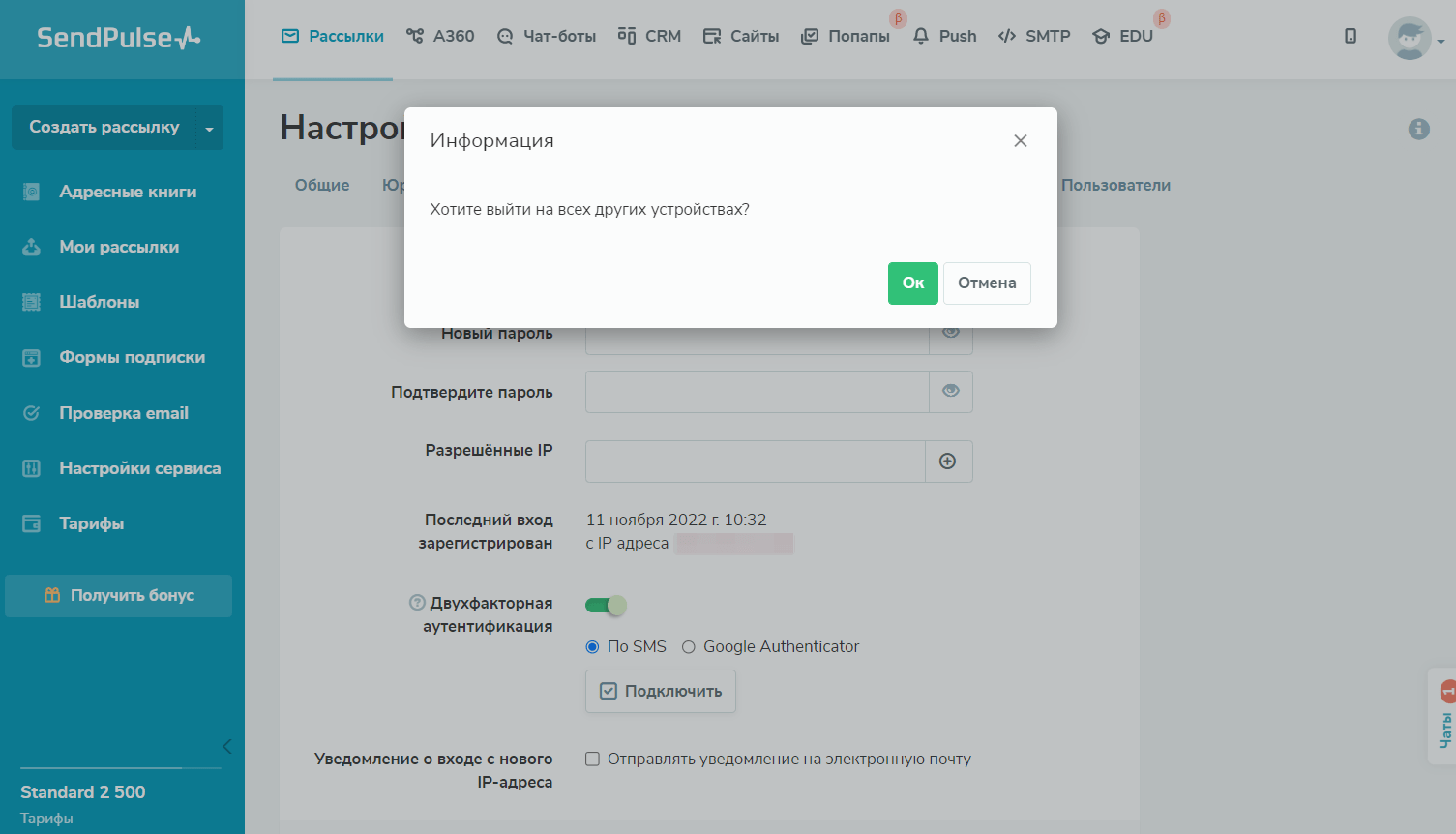Click the Подтвердите пароль input field
This screenshot has height=834, width=1456.
pyautogui.click(x=758, y=392)
